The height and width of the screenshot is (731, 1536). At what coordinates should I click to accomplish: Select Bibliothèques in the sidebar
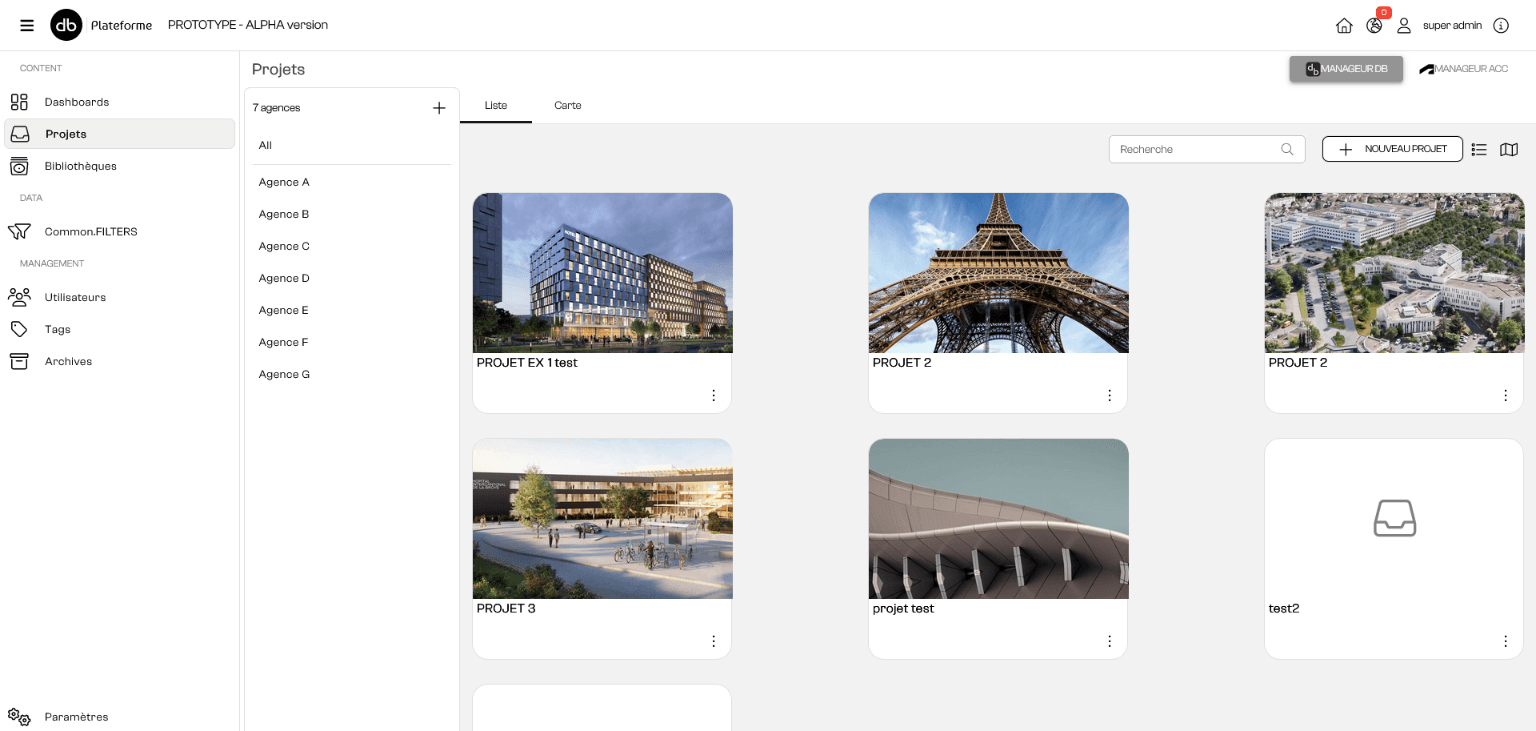click(x=80, y=166)
